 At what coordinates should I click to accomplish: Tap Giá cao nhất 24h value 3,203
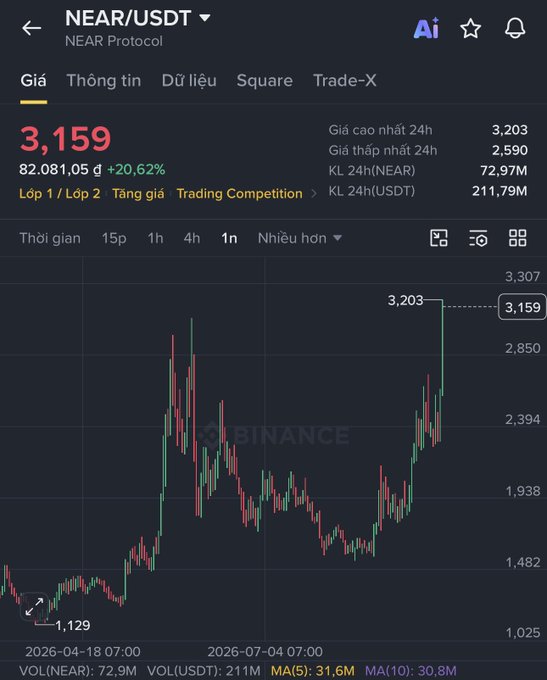coord(510,130)
